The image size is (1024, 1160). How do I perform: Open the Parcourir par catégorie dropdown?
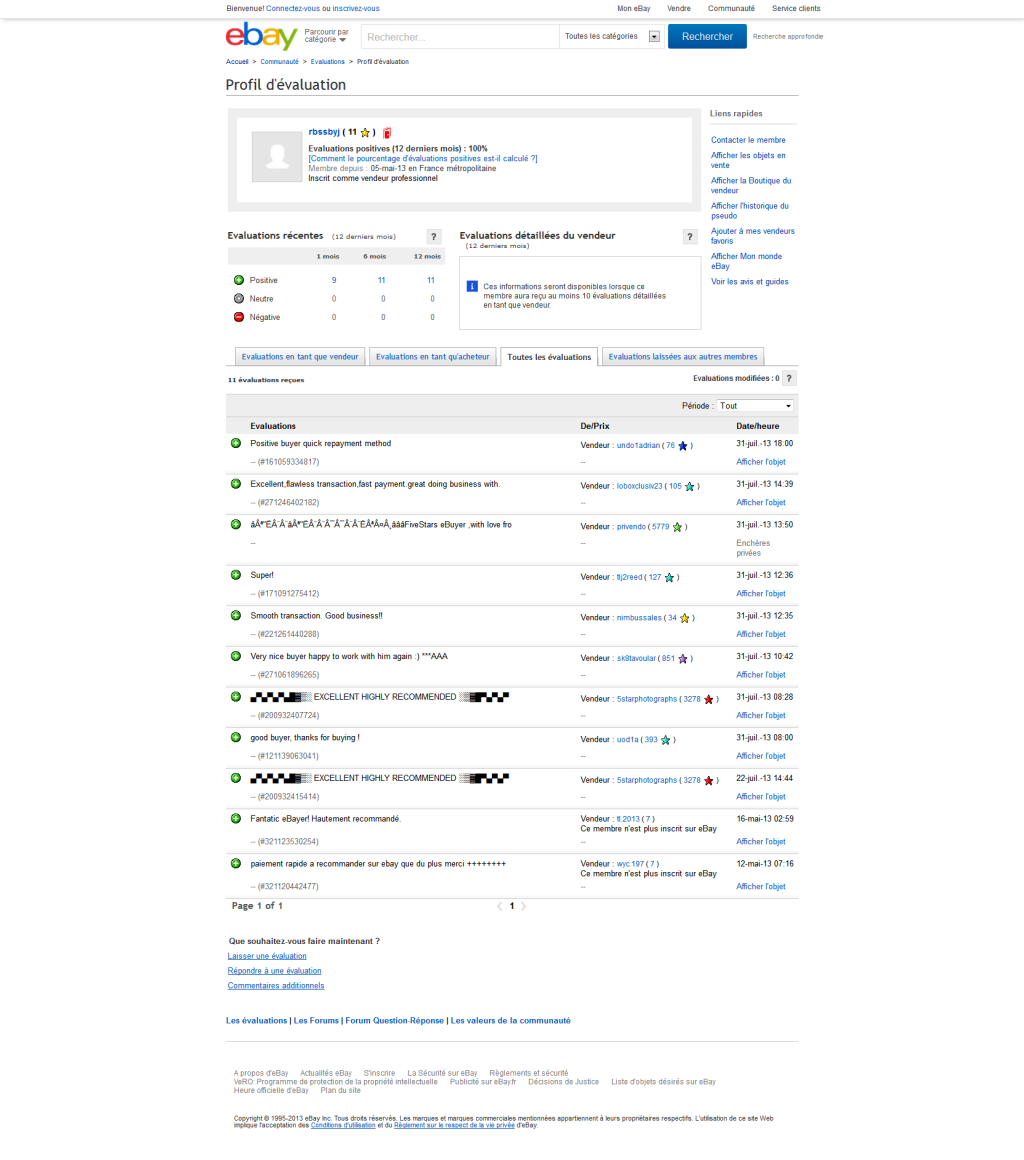click(x=326, y=36)
